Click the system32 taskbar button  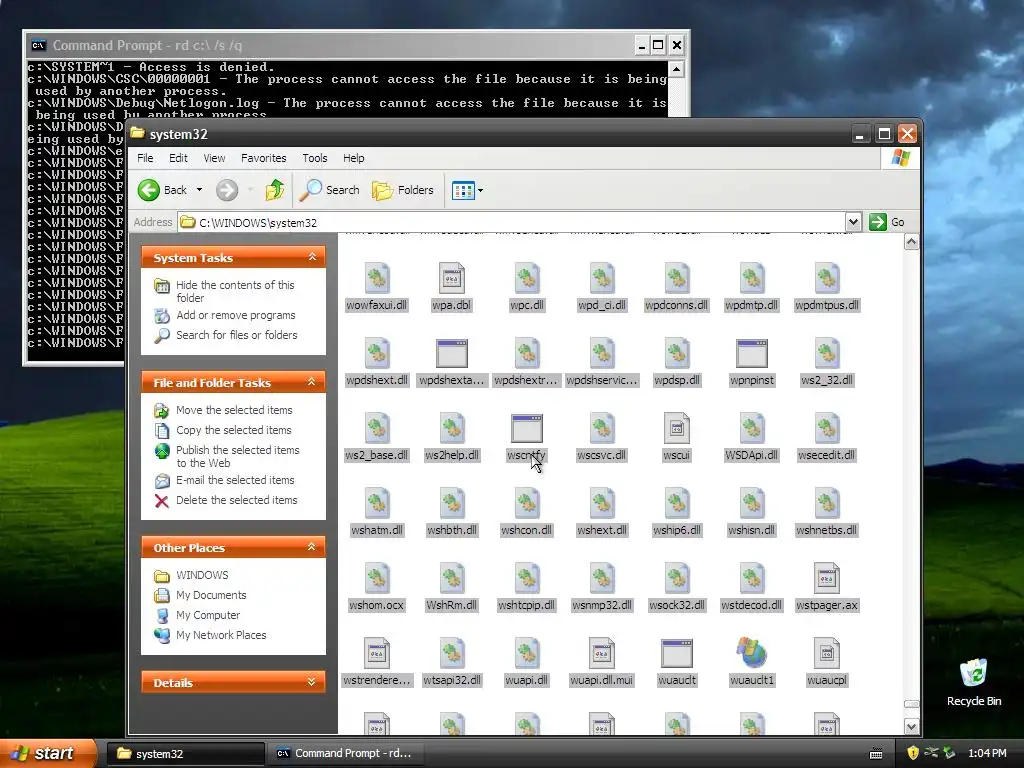pos(185,754)
